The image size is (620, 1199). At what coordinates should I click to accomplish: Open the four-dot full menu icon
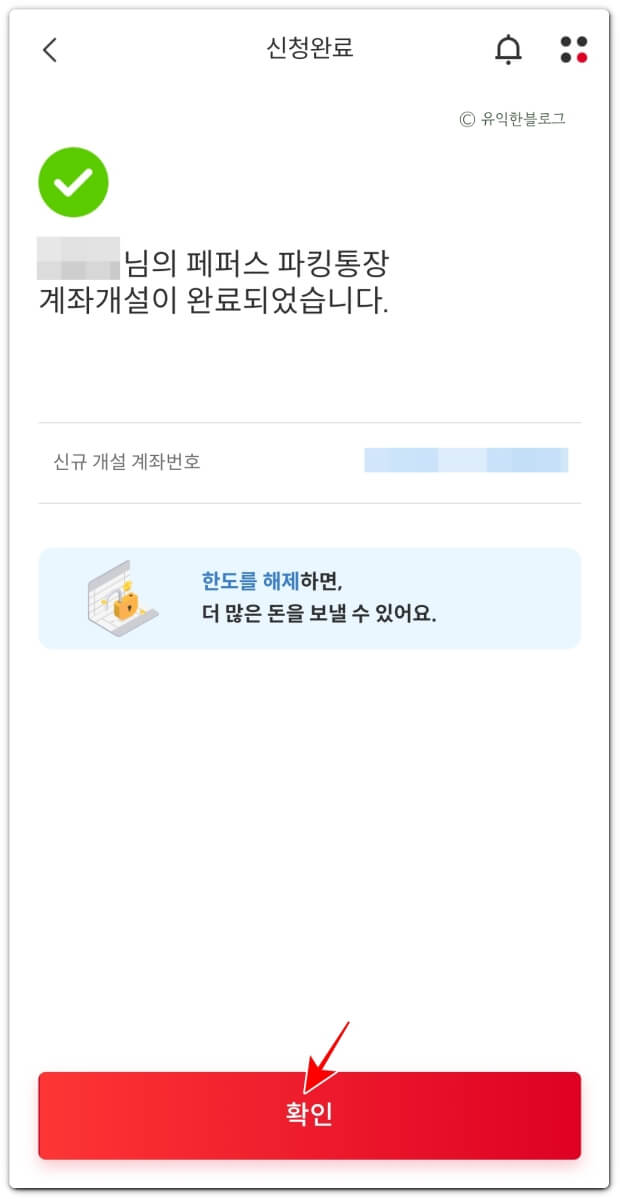point(573,50)
